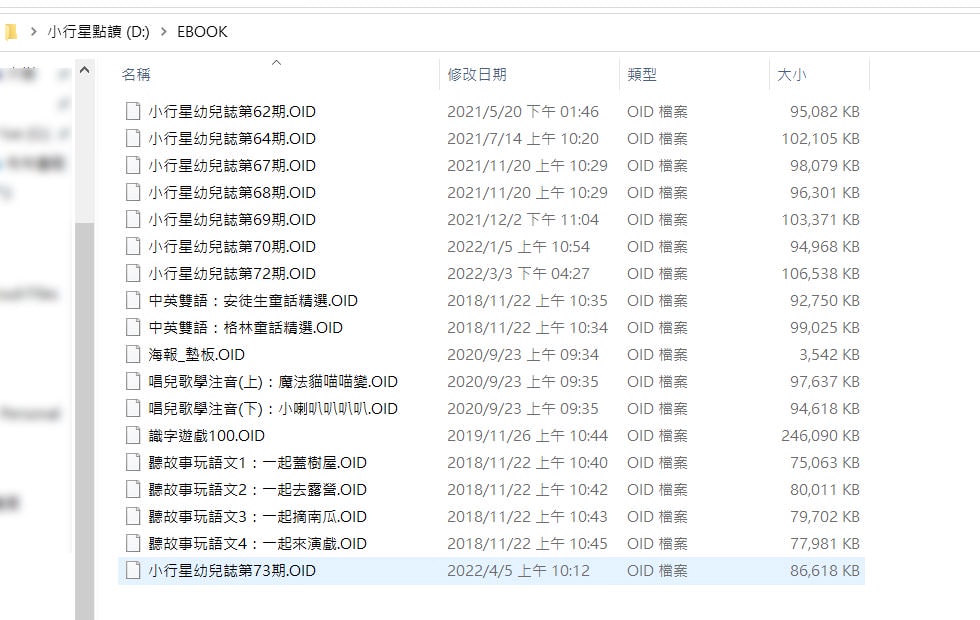This screenshot has height=620, width=980.
Task: Click file icon of 小行星幼兒誌第68期.OID
Action: [x=132, y=192]
